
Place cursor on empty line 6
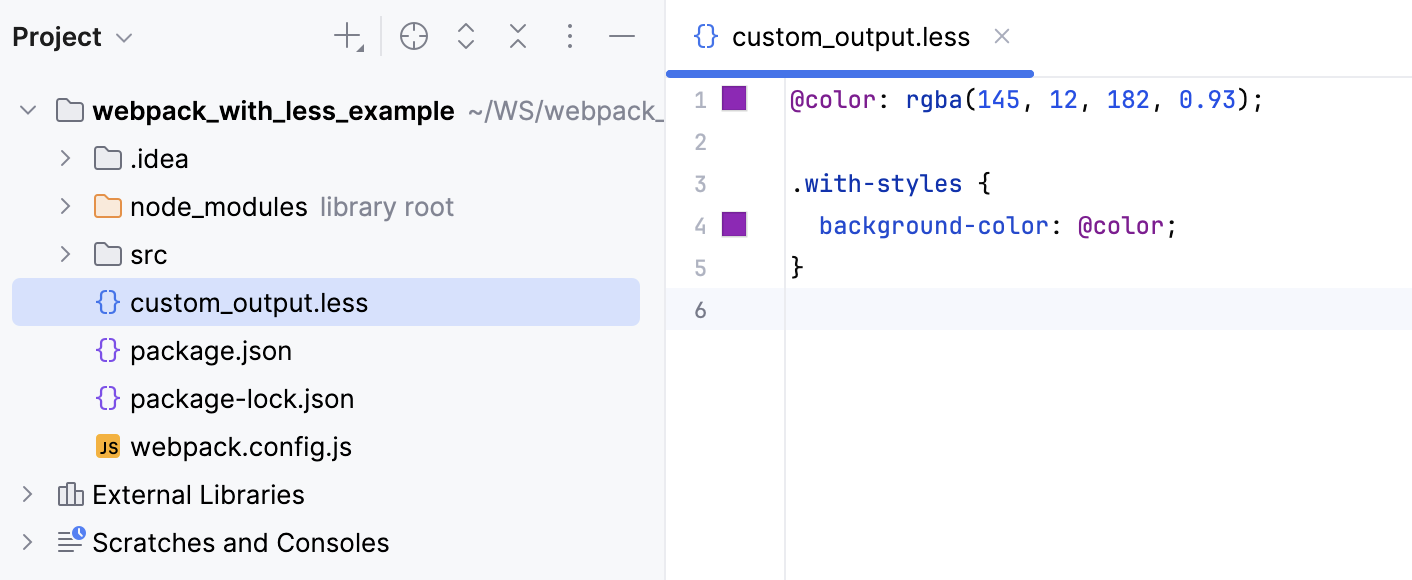coord(1000,310)
